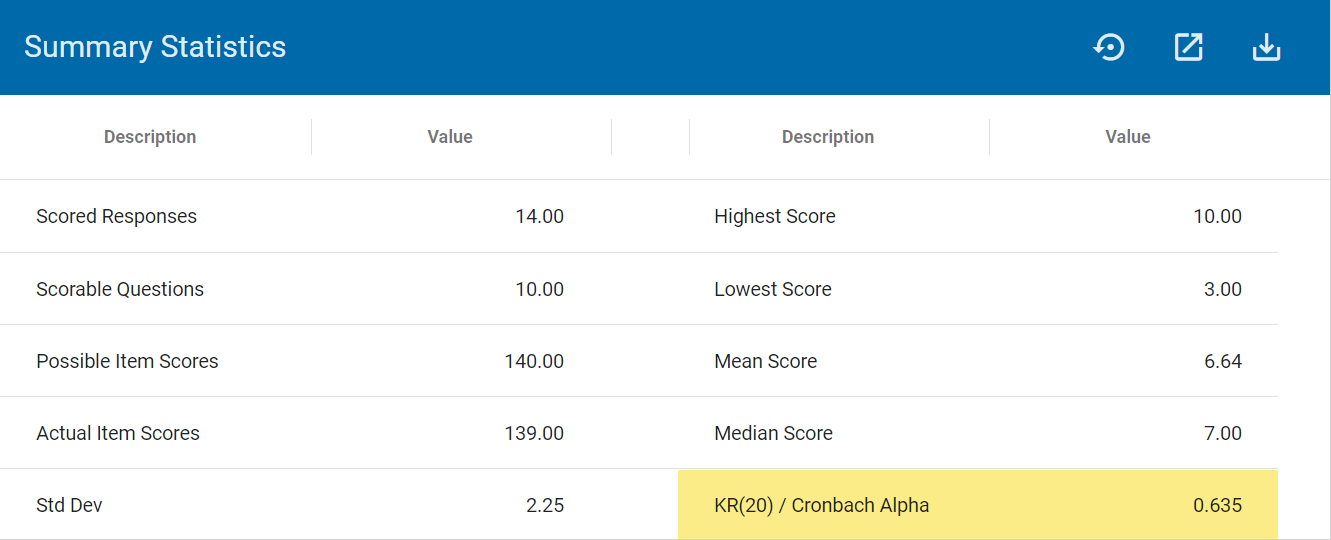Click the download statistics icon
The height and width of the screenshot is (540, 1331).
1266,47
